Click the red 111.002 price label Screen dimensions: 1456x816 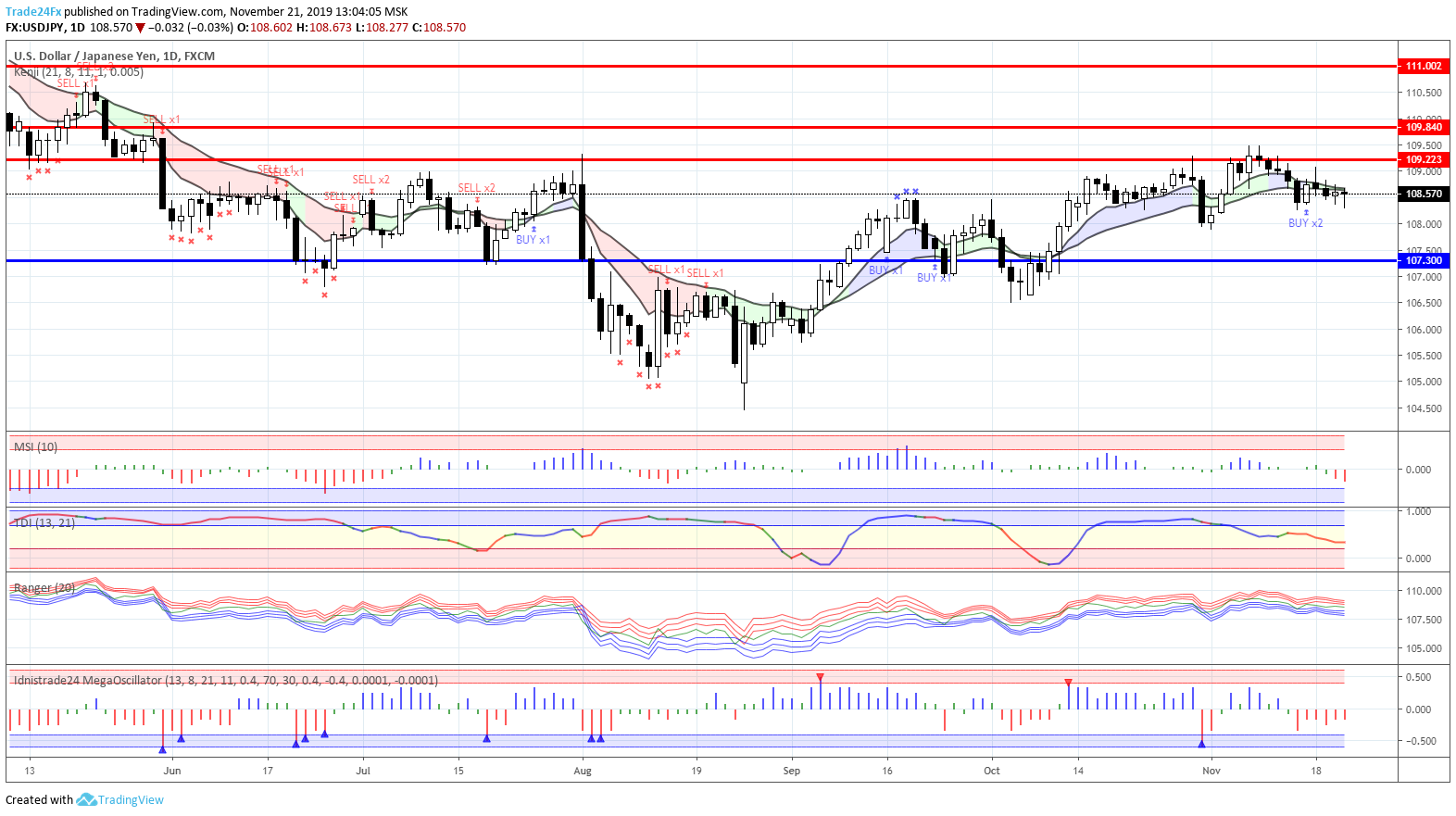1424,66
